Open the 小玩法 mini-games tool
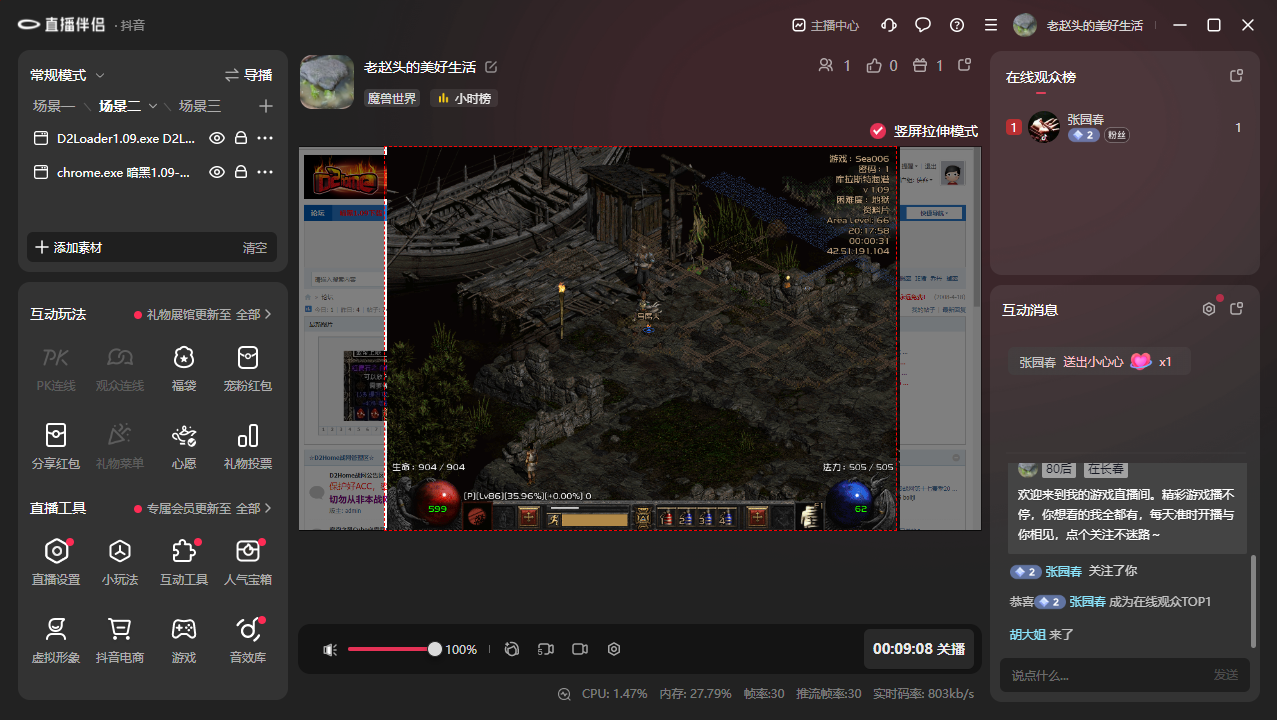 [x=120, y=561]
